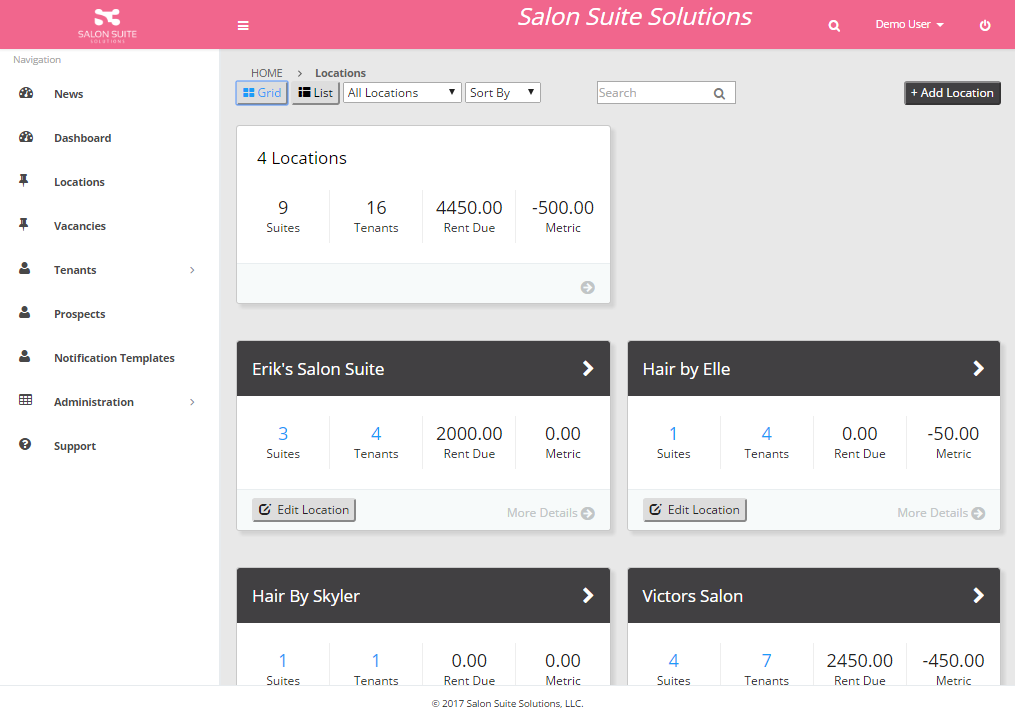Click the Add Location button
Image resolution: width=1015 pixels, height=722 pixels.
point(952,93)
